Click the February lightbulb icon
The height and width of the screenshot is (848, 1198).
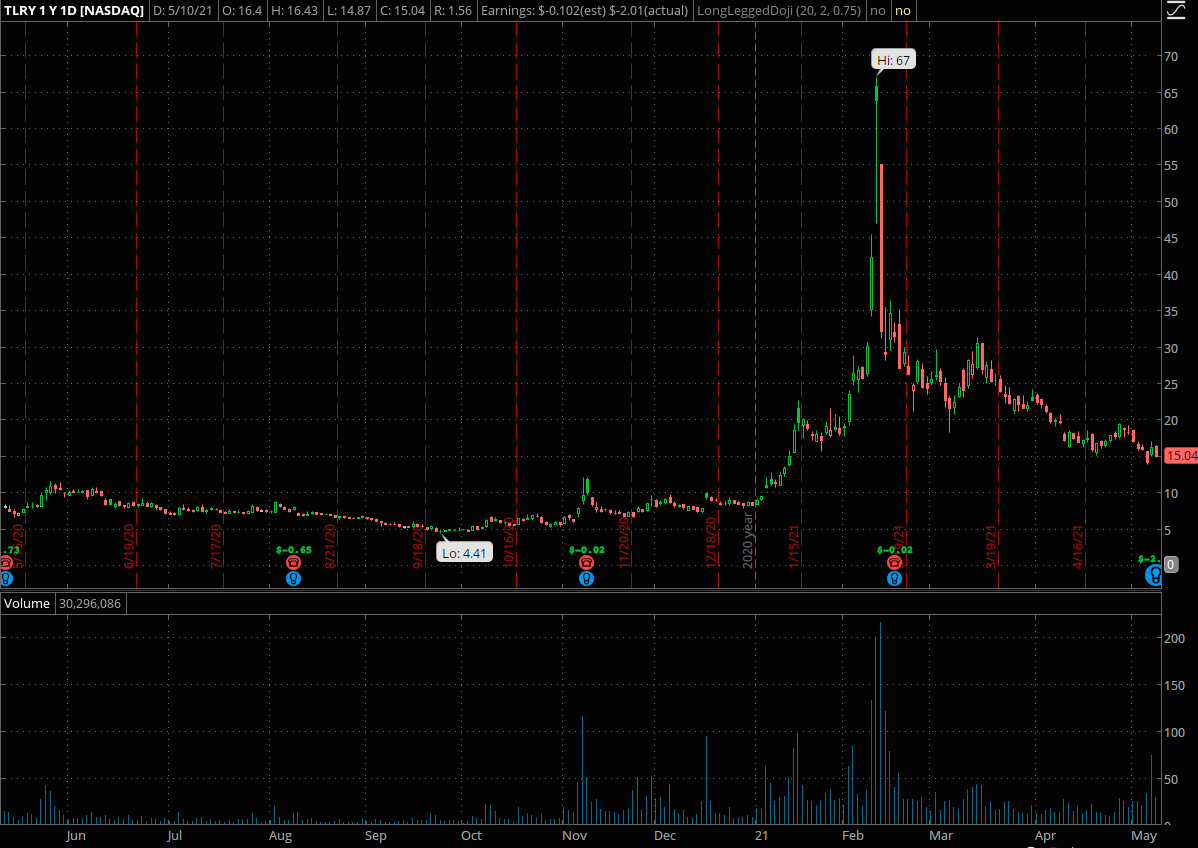[894, 578]
